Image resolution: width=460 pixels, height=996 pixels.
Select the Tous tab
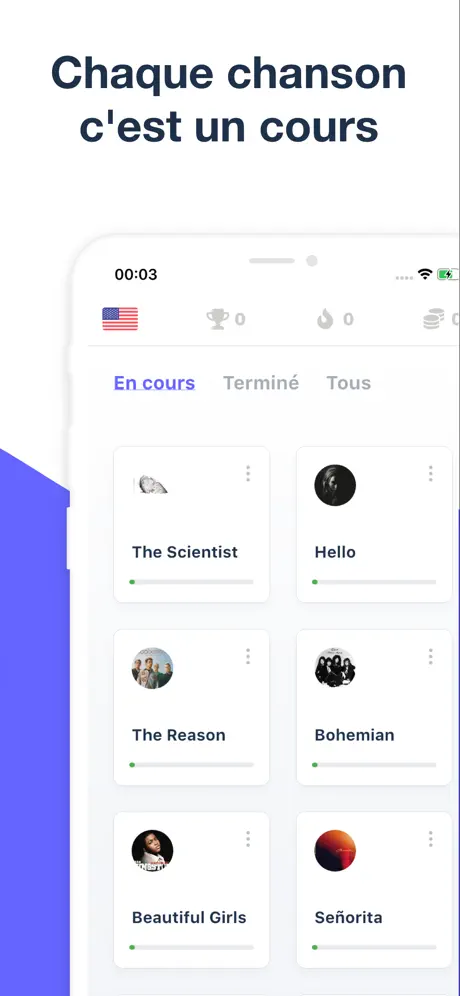[x=349, y=383]
